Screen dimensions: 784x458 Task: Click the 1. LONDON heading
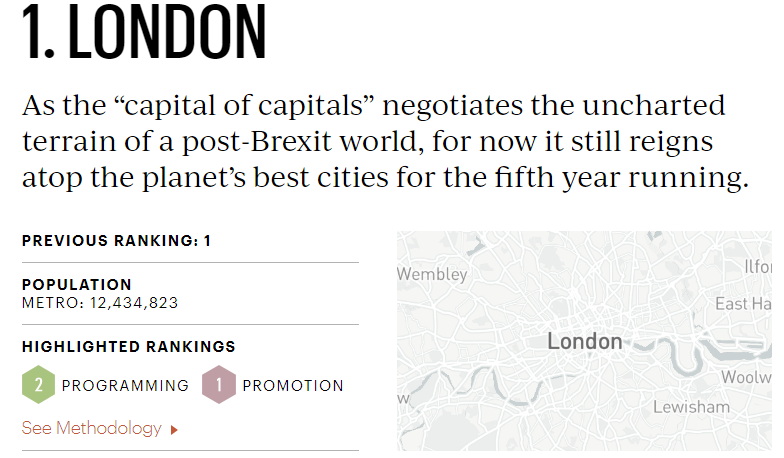(x=146, y=35)
